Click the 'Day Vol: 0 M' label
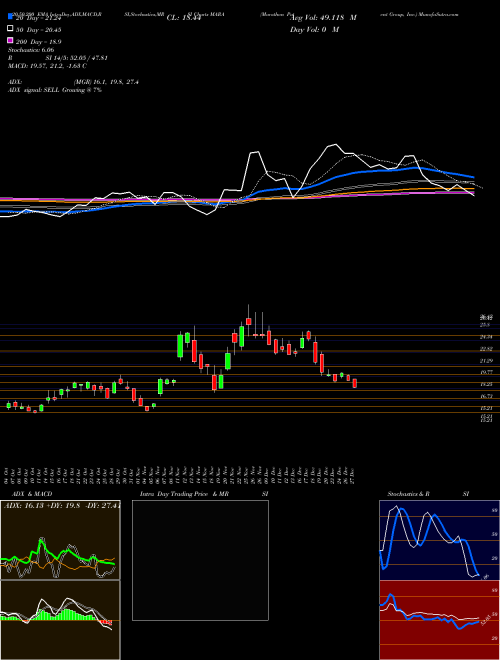This screenshot has width=500, height=660. click(x=314, y=29)
